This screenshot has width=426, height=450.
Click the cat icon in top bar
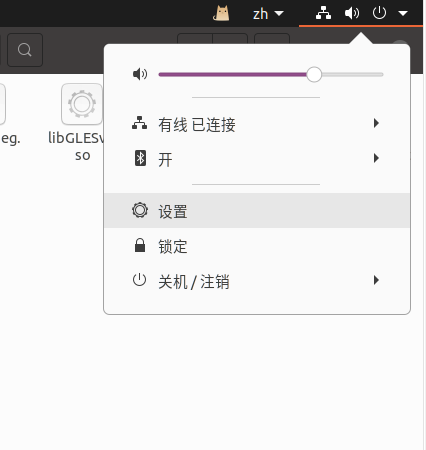point(221,13)
